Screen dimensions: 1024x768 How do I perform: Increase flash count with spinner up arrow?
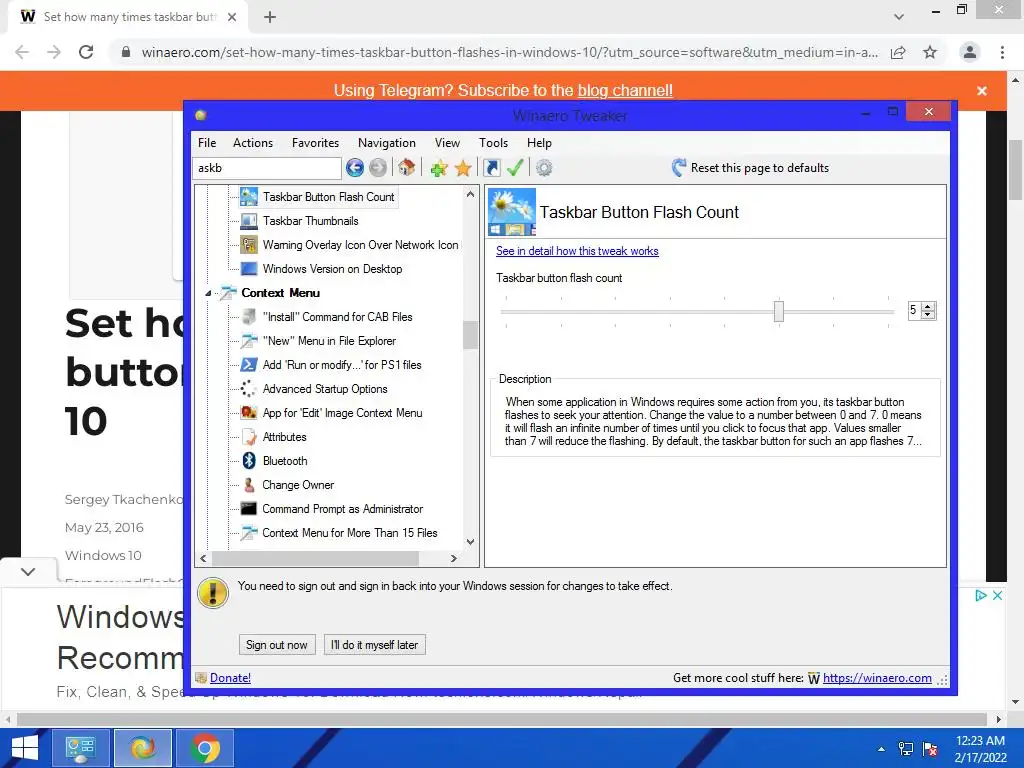928,306
